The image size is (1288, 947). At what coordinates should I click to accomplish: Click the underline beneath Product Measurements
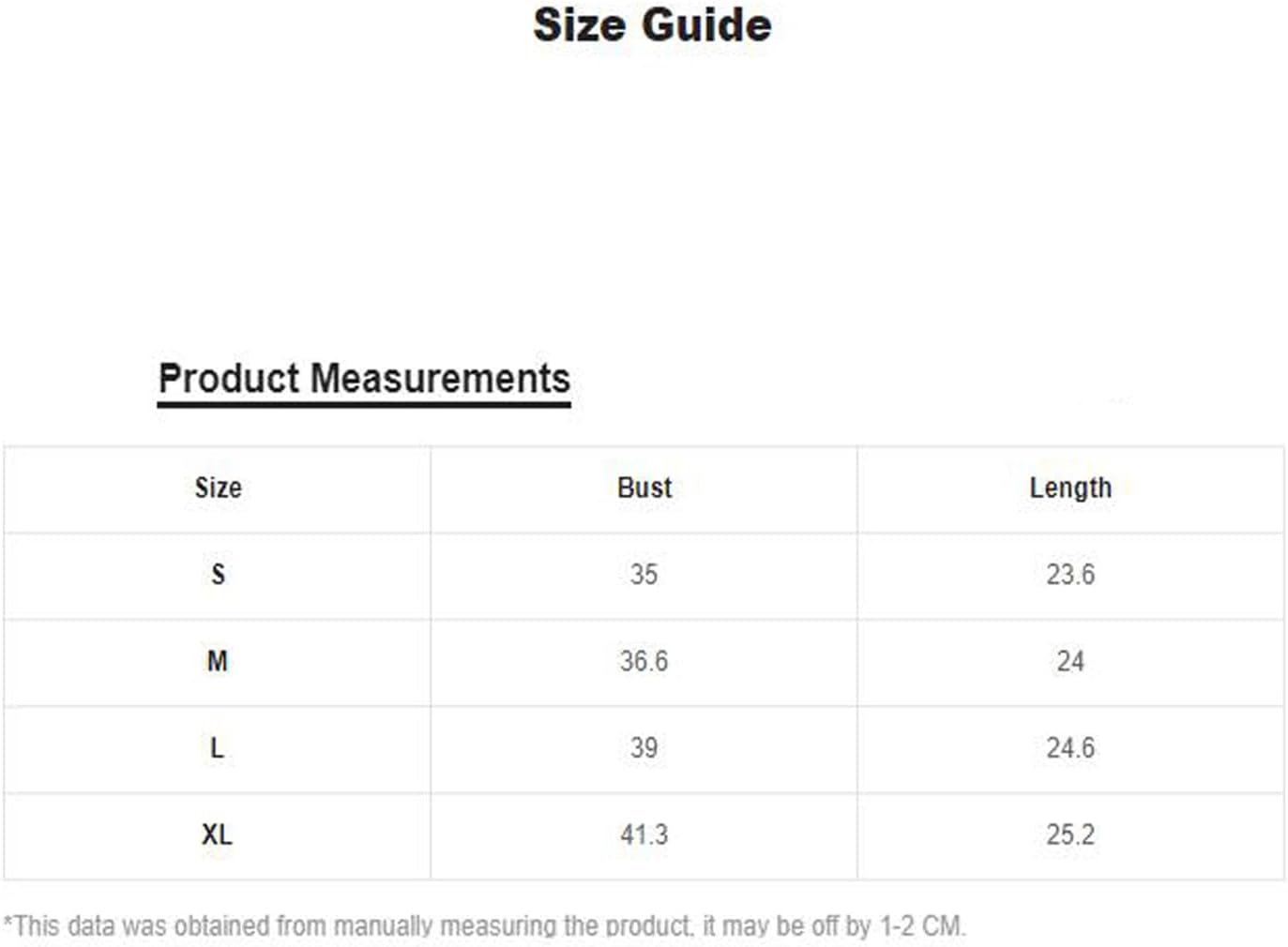point(364,405)
